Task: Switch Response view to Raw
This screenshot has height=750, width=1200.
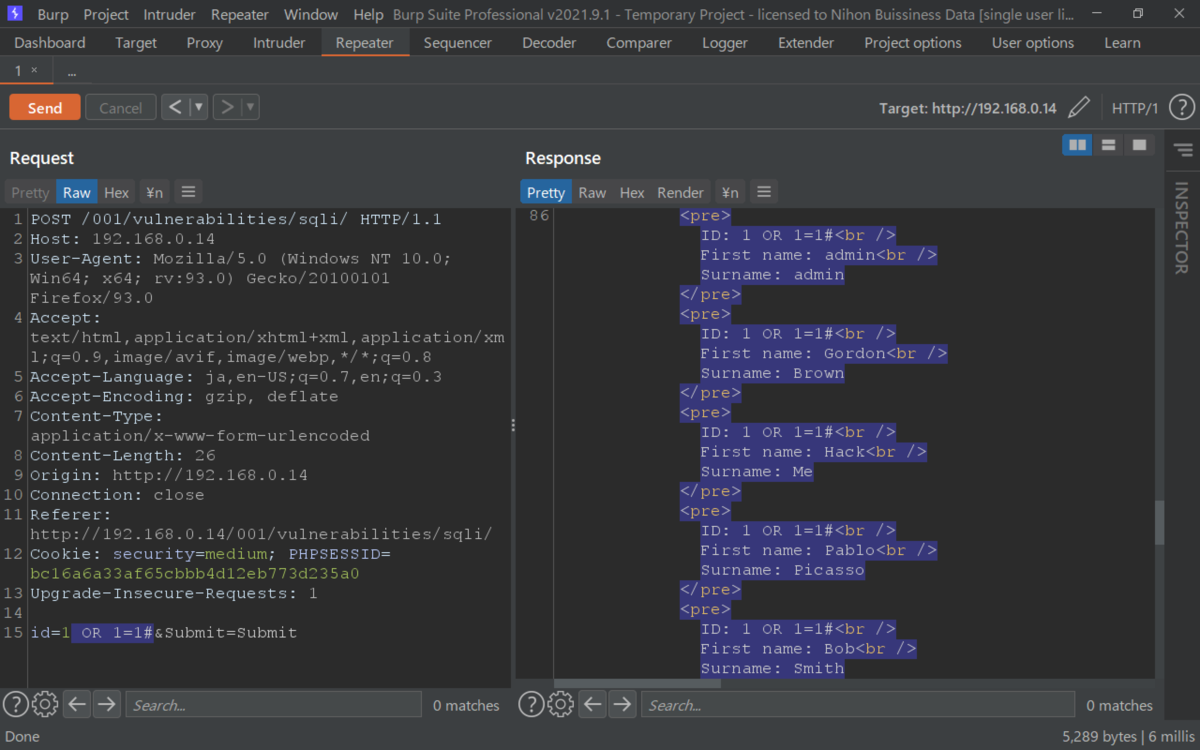Action: tap(593, 192)
